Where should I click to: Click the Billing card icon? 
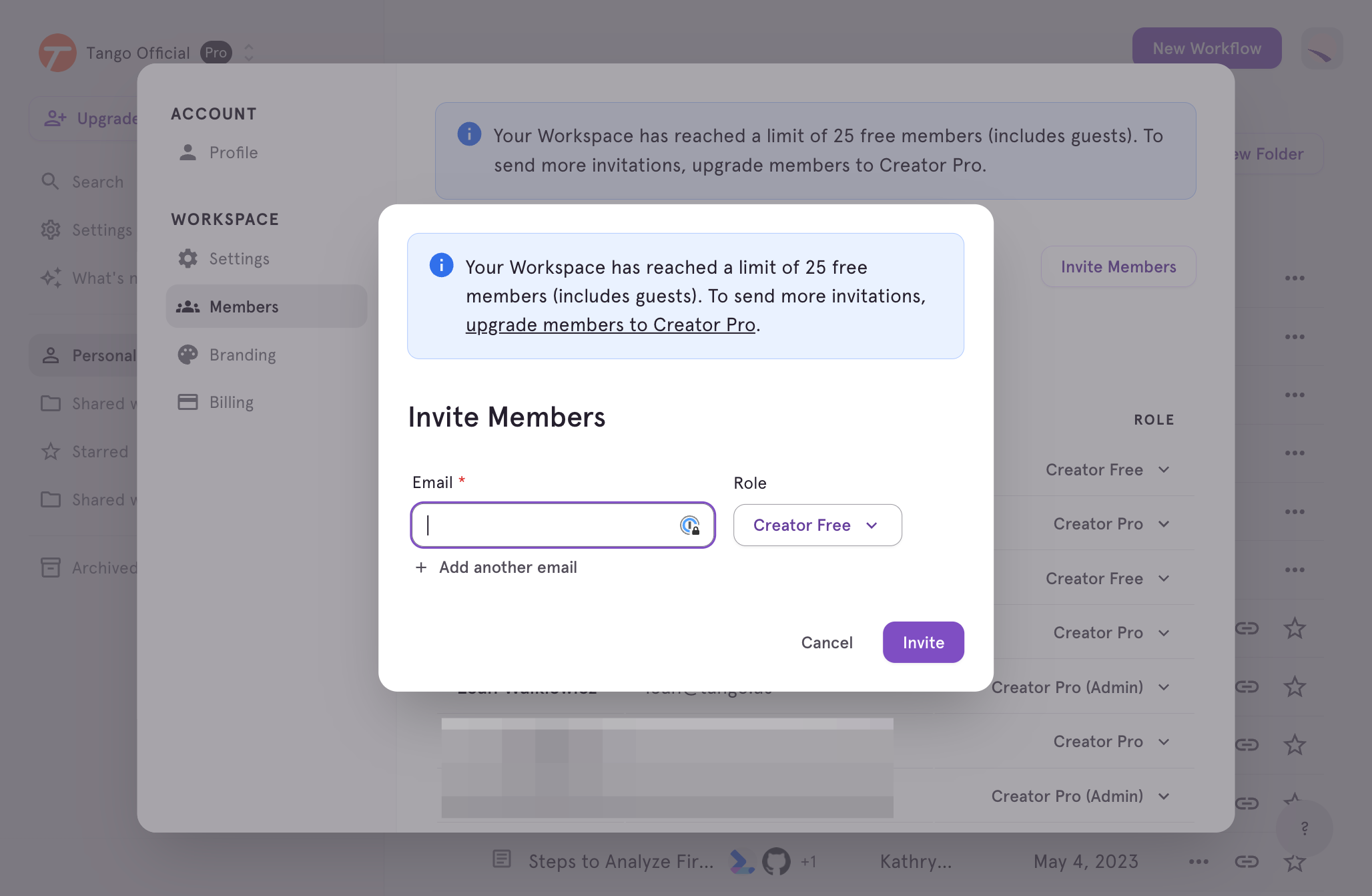188,401
